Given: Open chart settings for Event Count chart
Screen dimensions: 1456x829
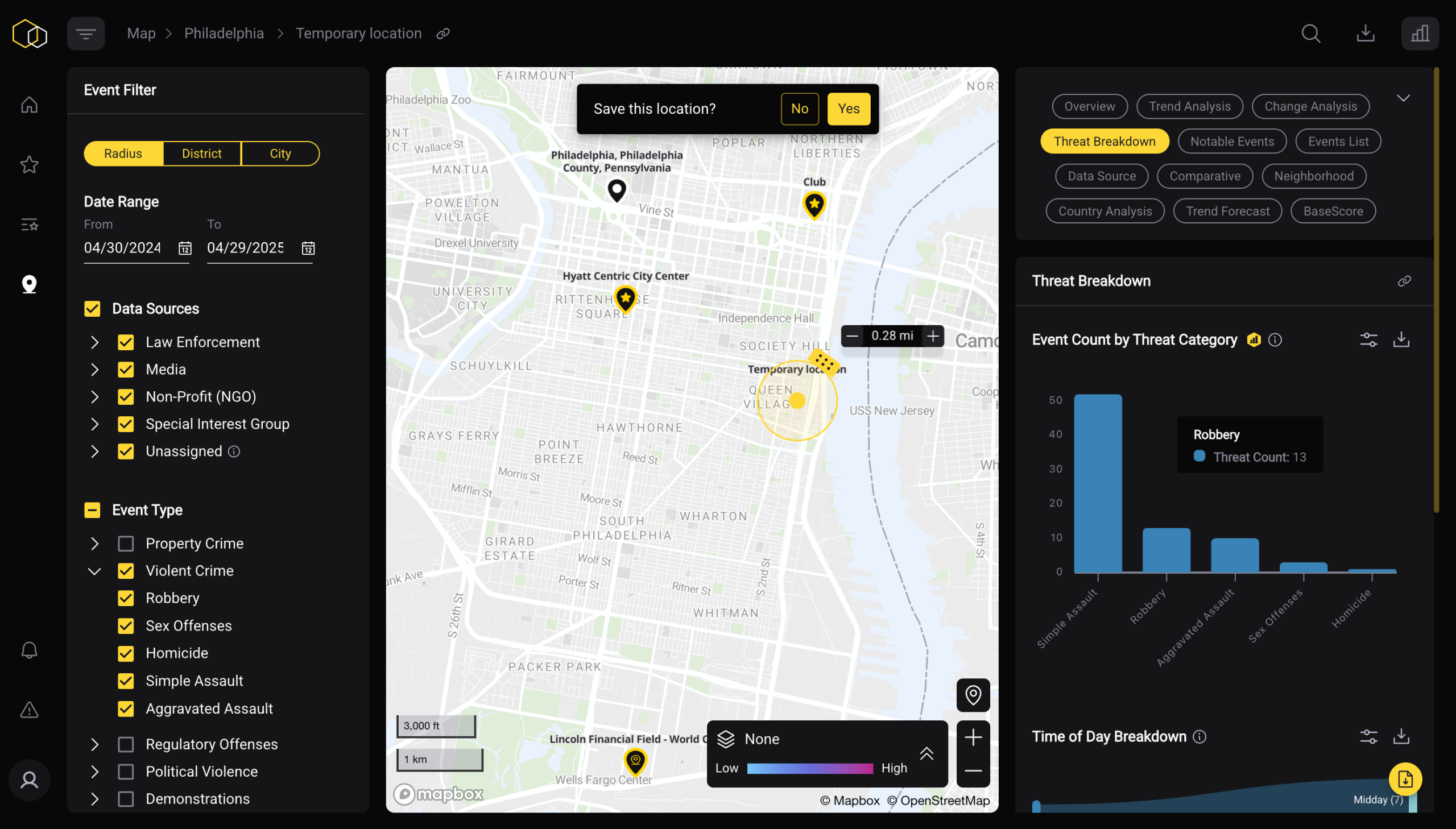Looking at the screenshot, I should [1368, 340].
